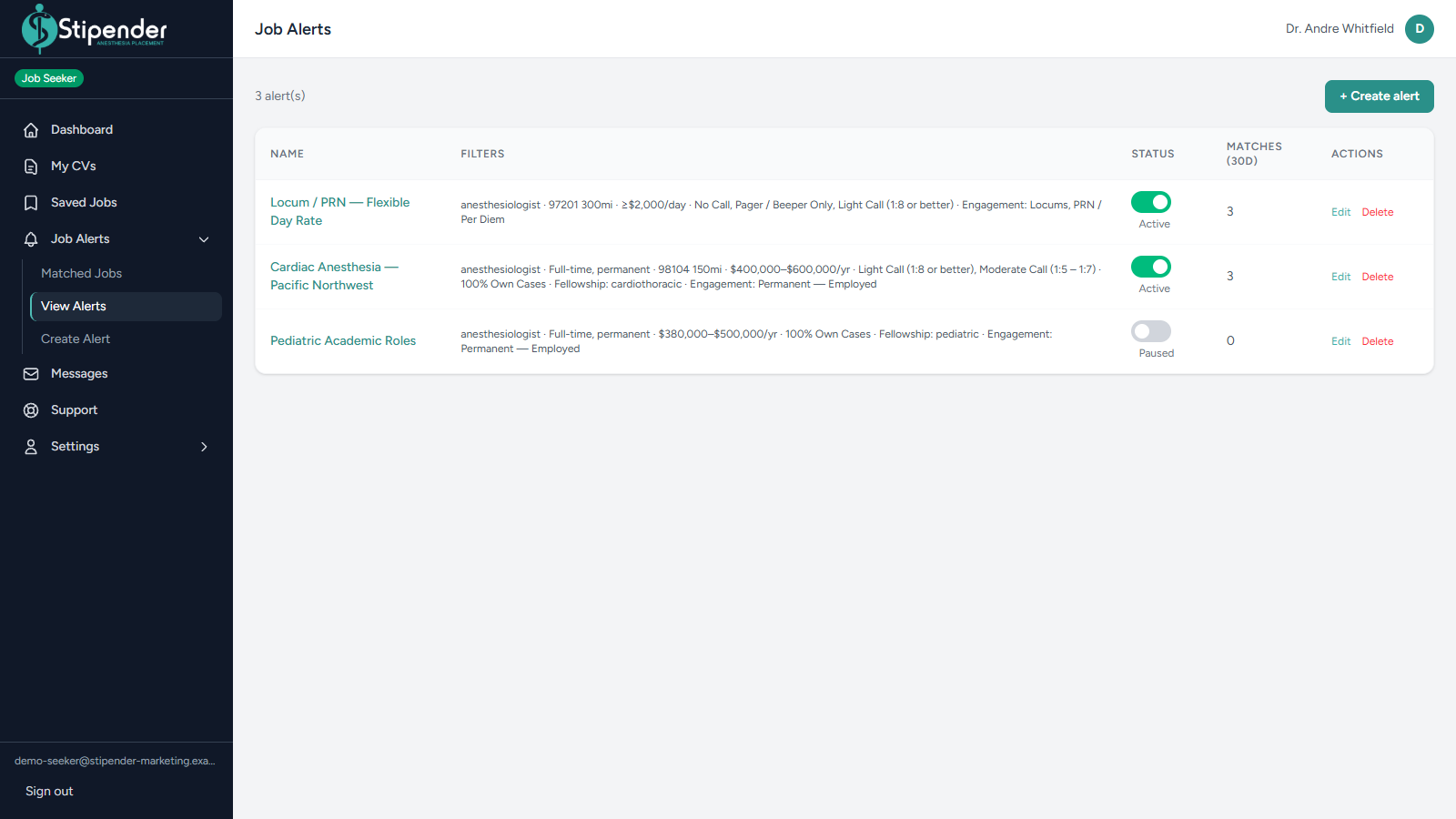Edit the Locum / PRN alert
The width and height of the screenshot is (1456, 819).
click(x=1340, y=212)
